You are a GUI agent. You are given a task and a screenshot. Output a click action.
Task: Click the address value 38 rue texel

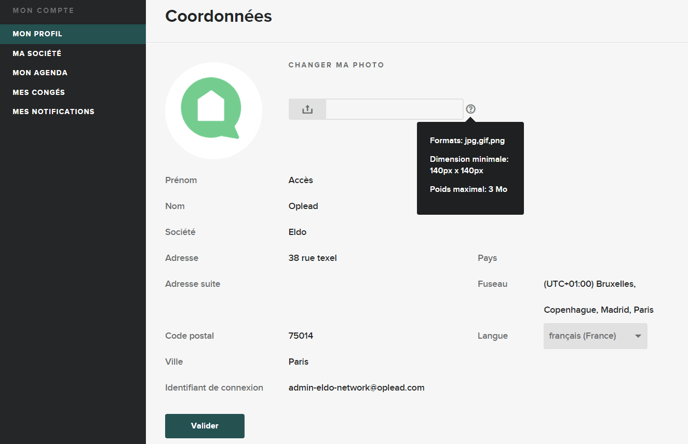tap(312, 258)
